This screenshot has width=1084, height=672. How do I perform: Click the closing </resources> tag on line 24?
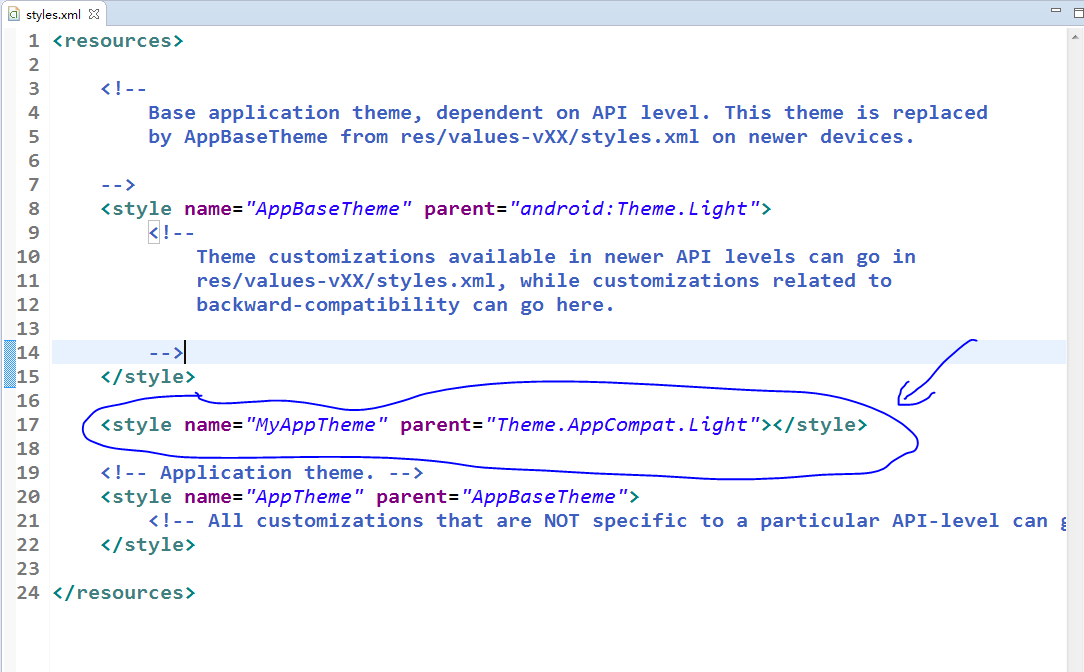(124, 593)
